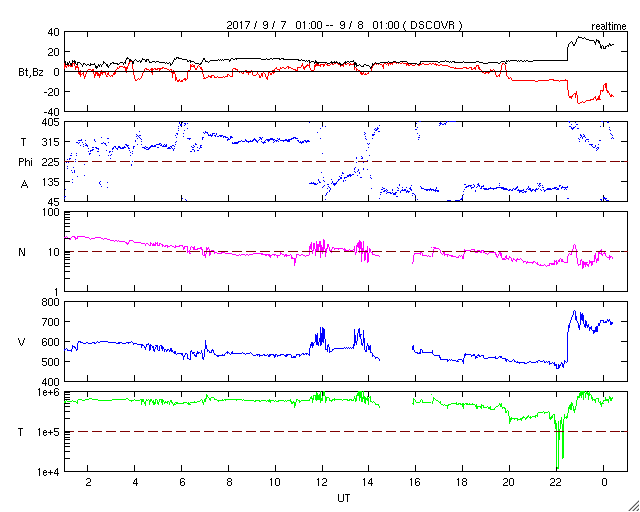Click the '-40' tick label in the Bt,Bz panel
This screenshot has width=640, height=512.
52,112
